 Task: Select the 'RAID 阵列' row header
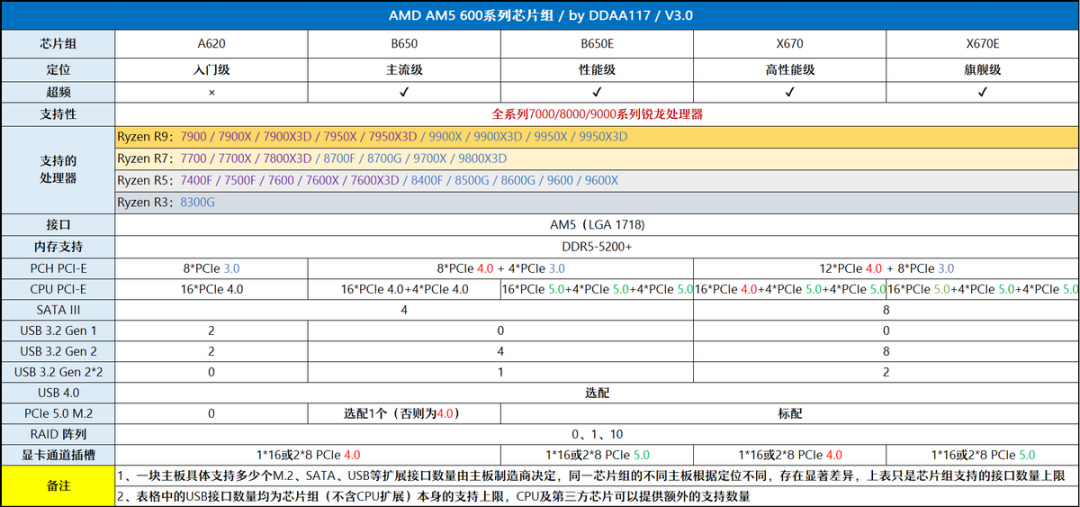point(58,435)
